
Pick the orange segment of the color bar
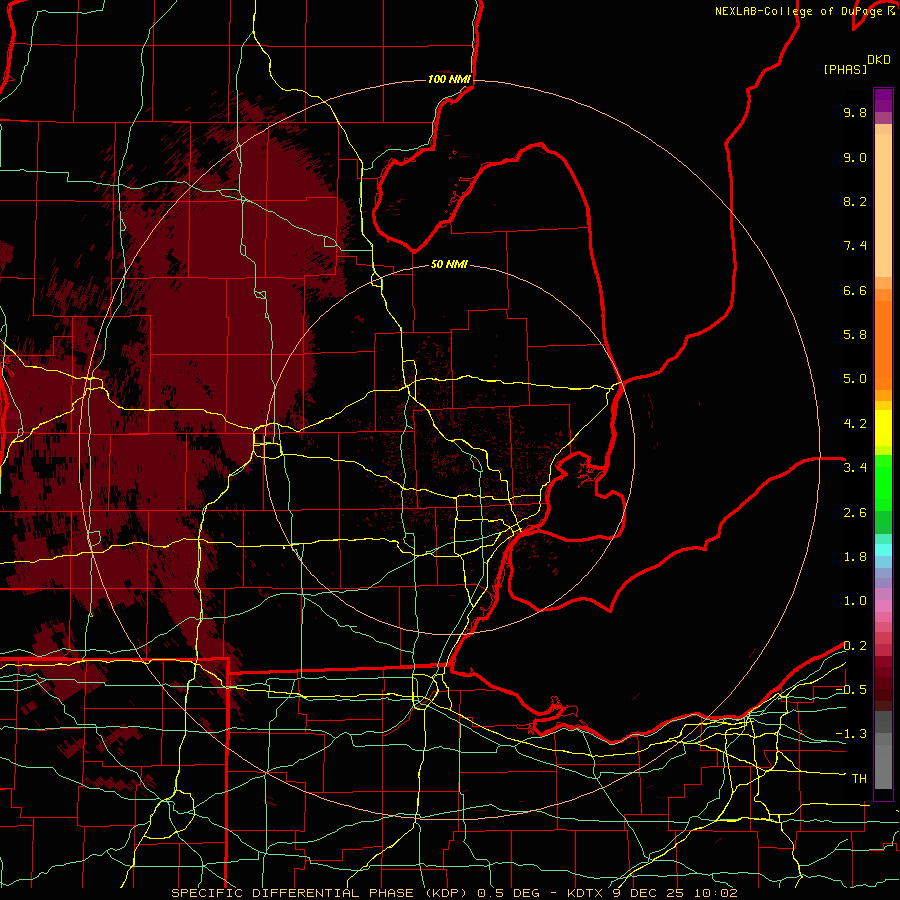(x=883, y=346)
